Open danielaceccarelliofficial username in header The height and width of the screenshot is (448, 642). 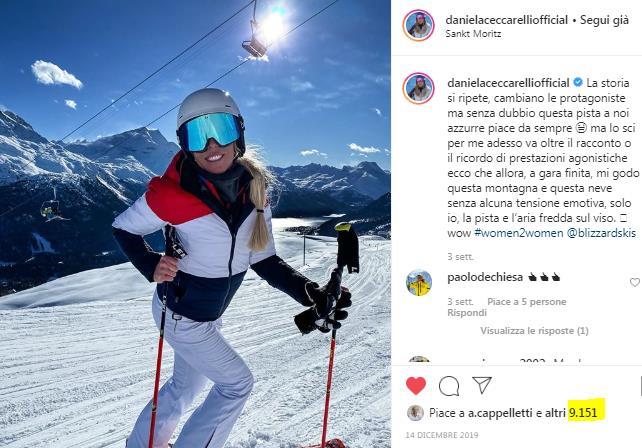click(x=506, y=20)
